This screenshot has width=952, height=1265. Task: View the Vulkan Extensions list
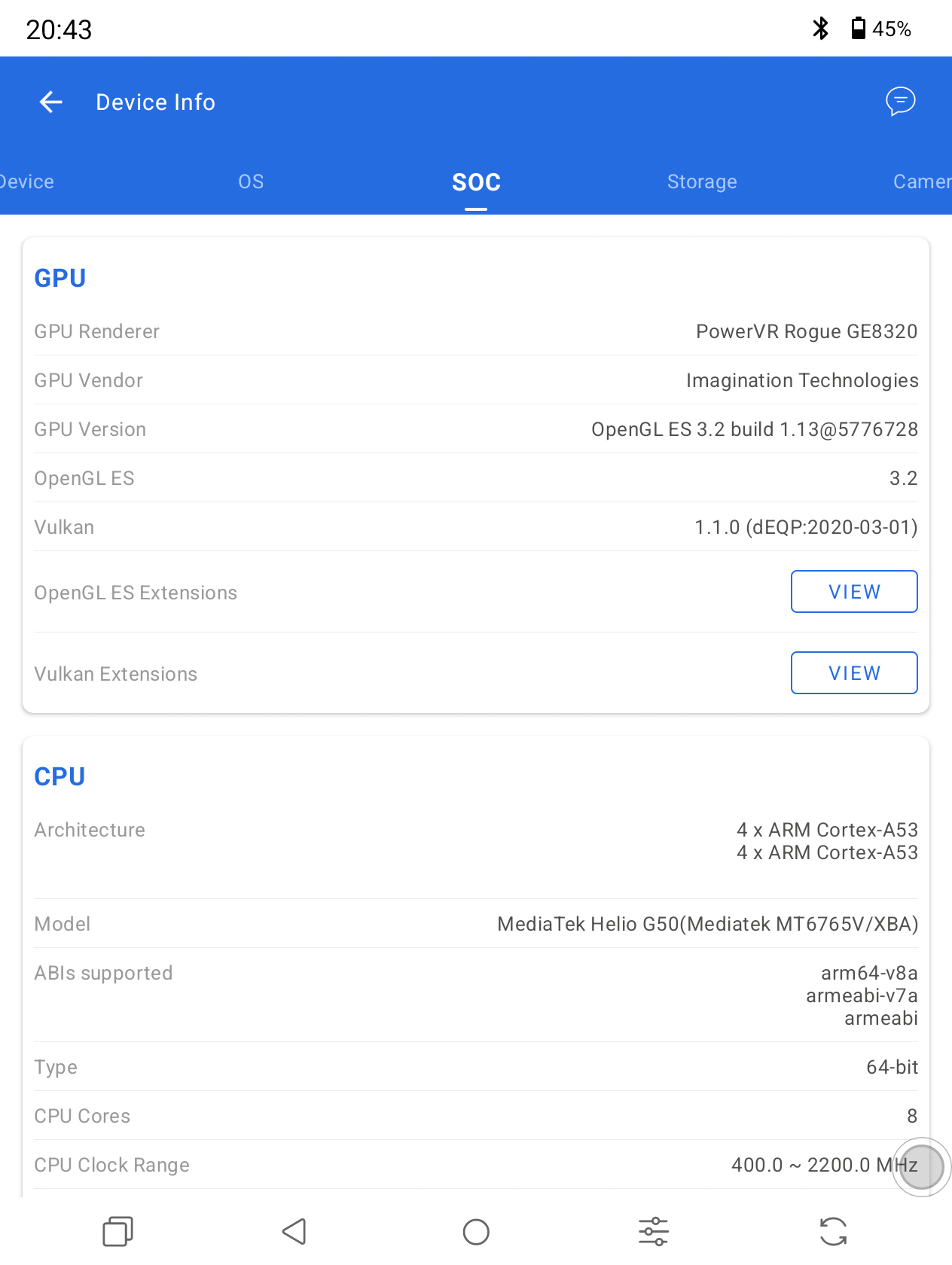pos(854,673)
